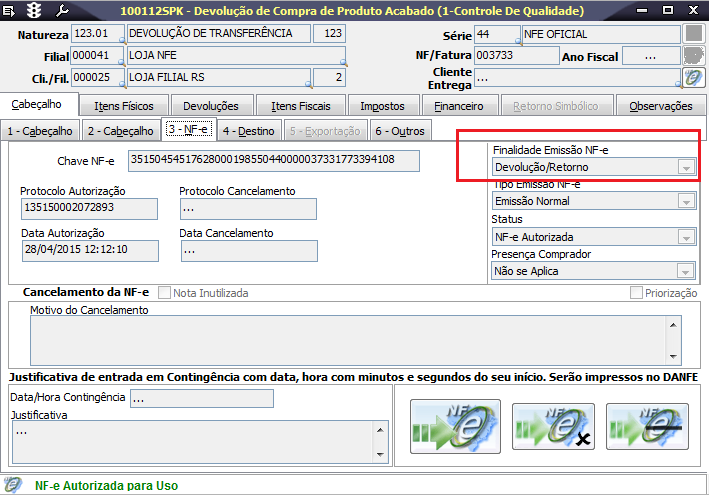This screenshot has height=495, width=709.
Task: Open the 4 - Destino subtab
Action: (249, 131)
